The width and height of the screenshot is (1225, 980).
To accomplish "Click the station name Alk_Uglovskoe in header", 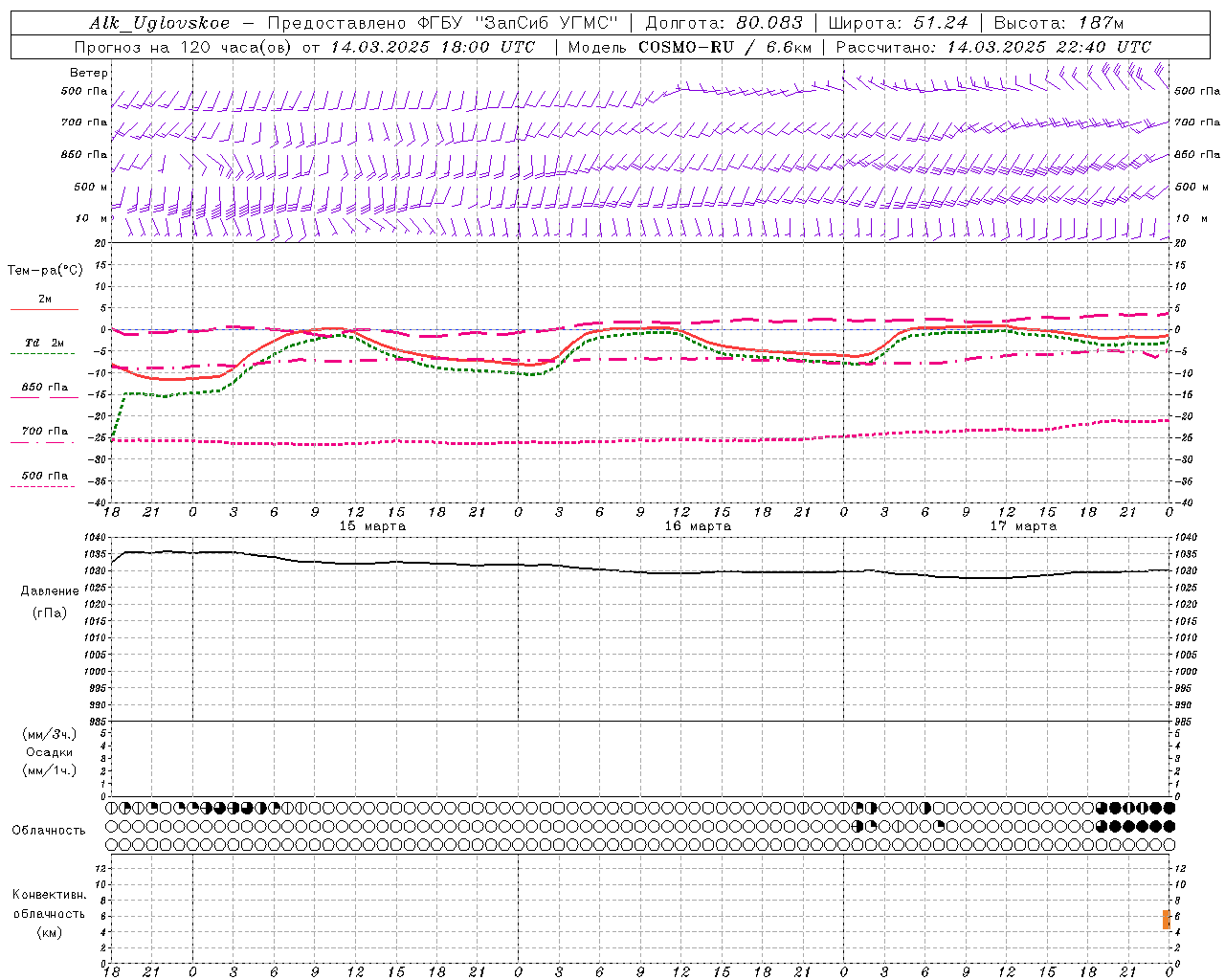I will pyautogui.click(x=160, y=23).
